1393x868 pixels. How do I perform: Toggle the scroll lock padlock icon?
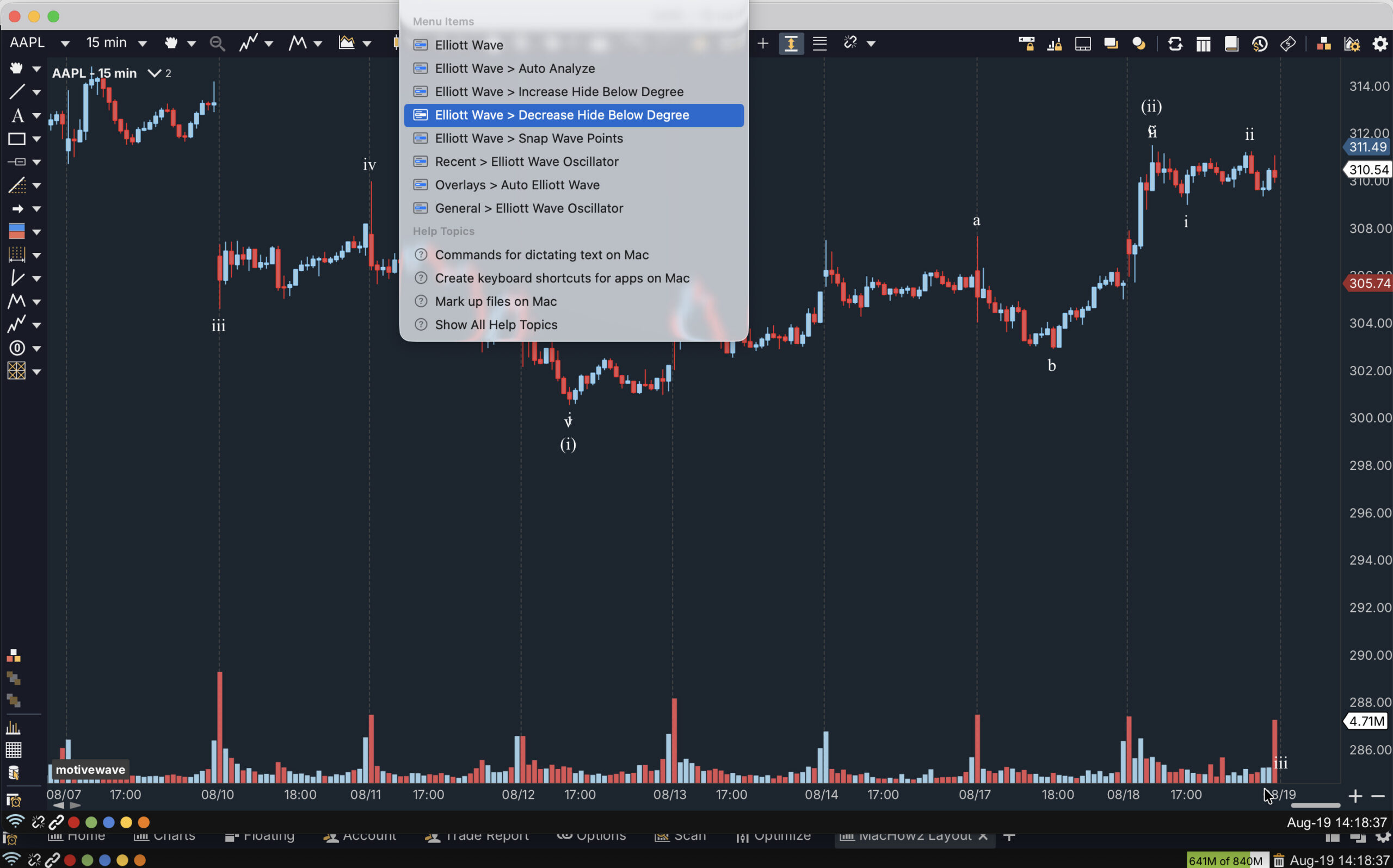pyautogui.click(x=1026, y=44)
